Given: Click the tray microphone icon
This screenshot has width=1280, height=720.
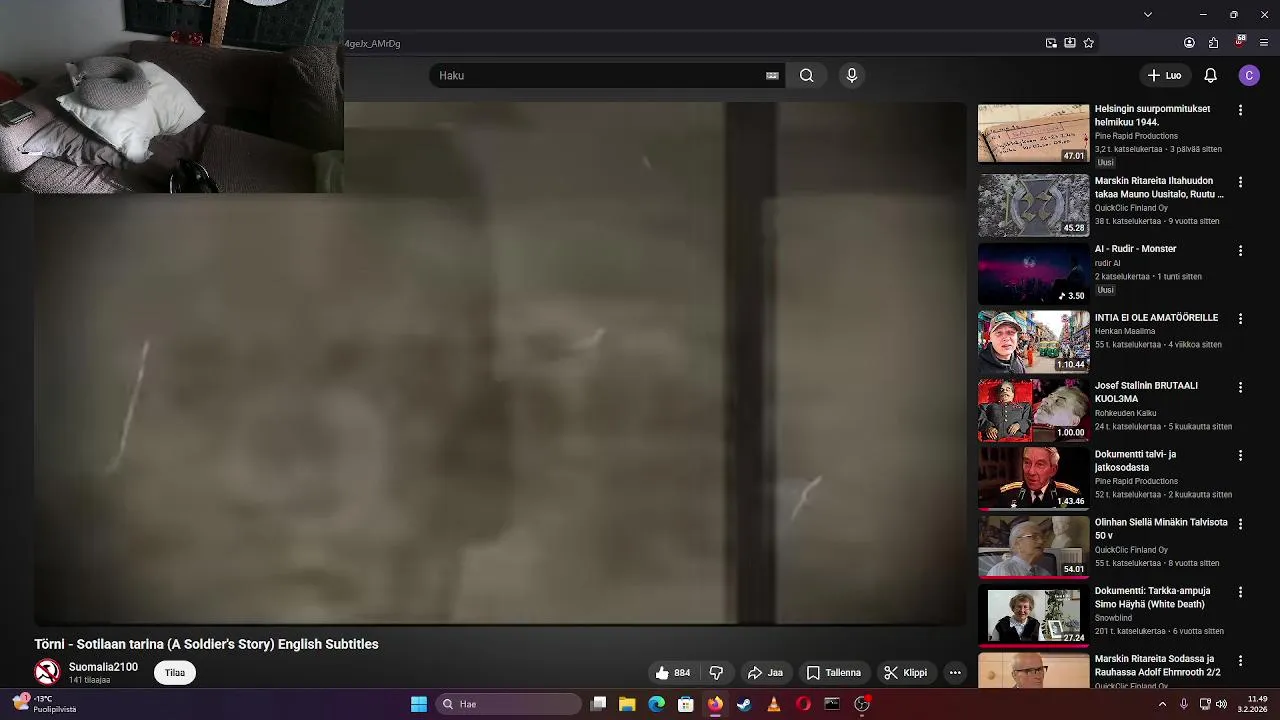Looking at the screenshot, I should [x=1184, y=704].
